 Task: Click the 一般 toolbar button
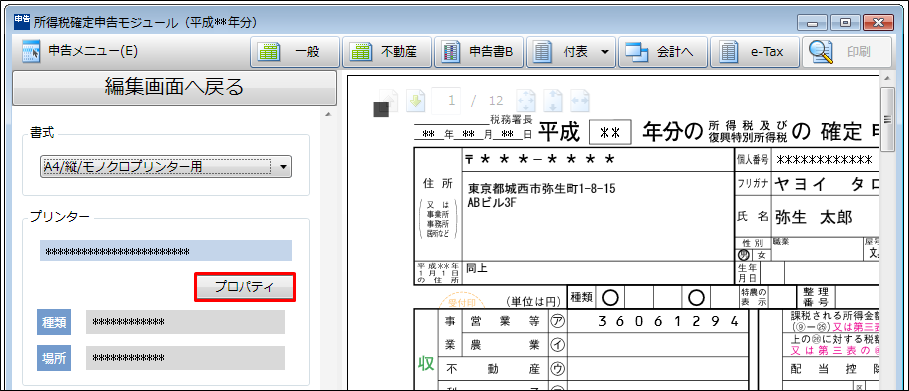[x=294, y=52]
